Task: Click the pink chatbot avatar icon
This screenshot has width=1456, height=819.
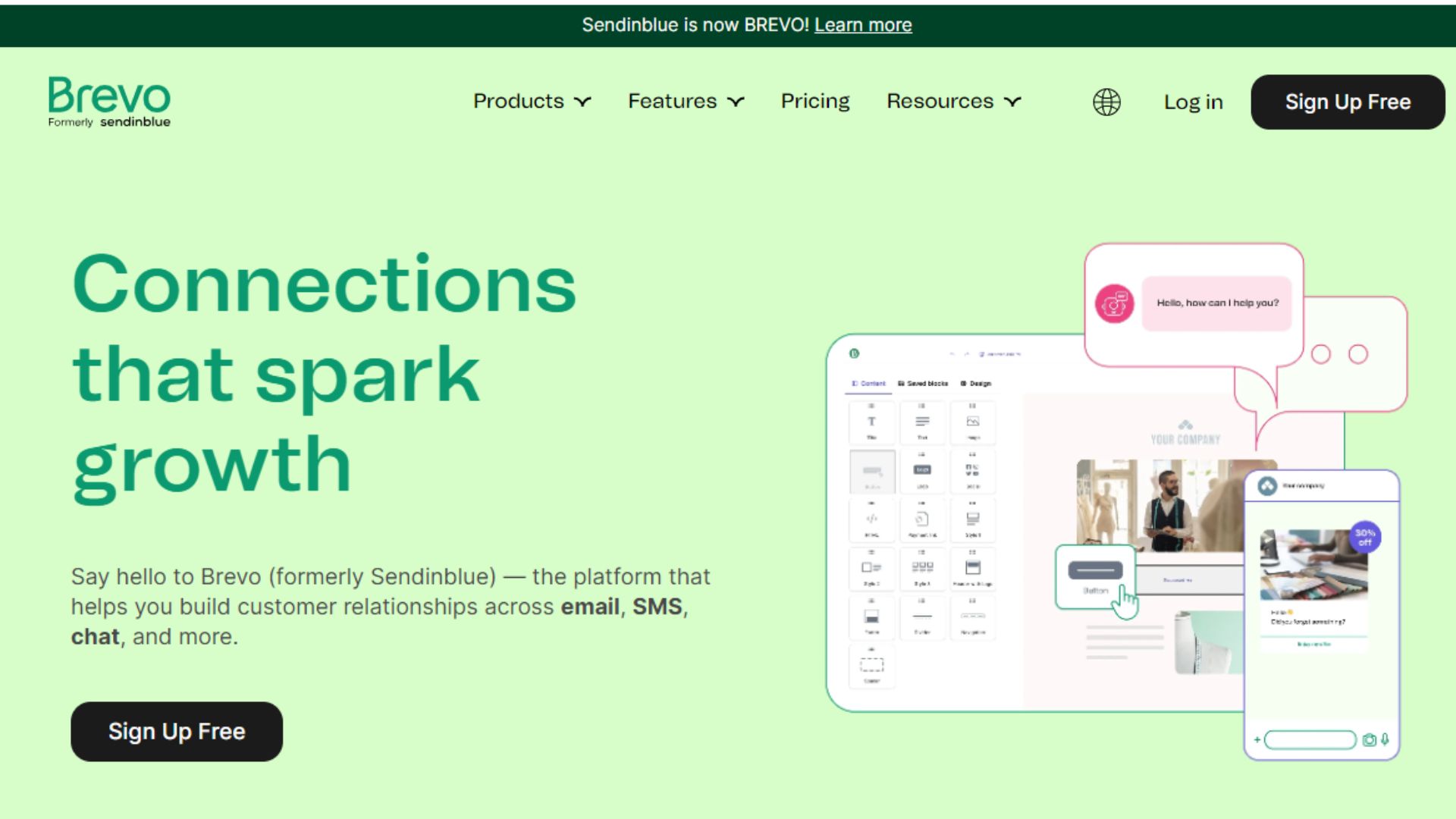Action: click(x=1114, y=303)
